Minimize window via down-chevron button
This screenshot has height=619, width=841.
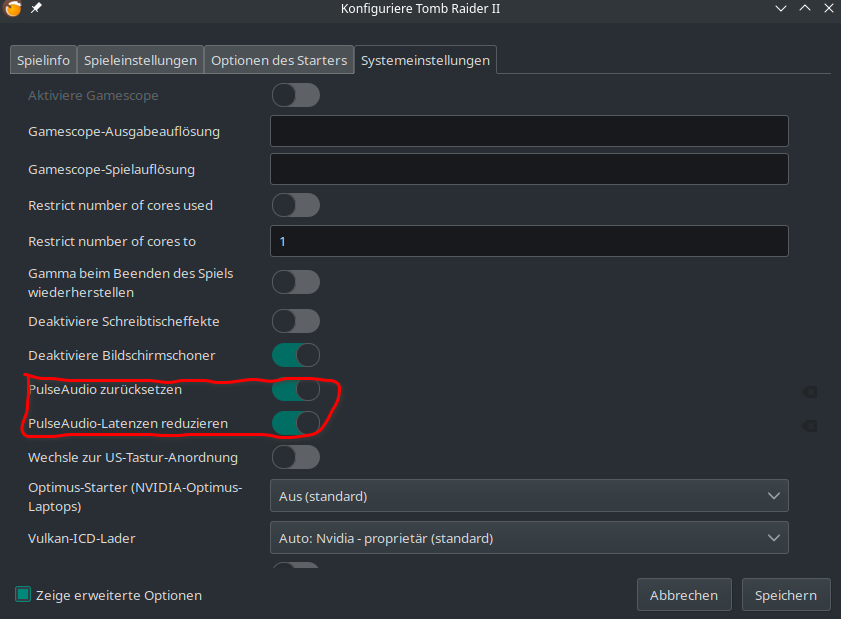click(x=781, y=8)
